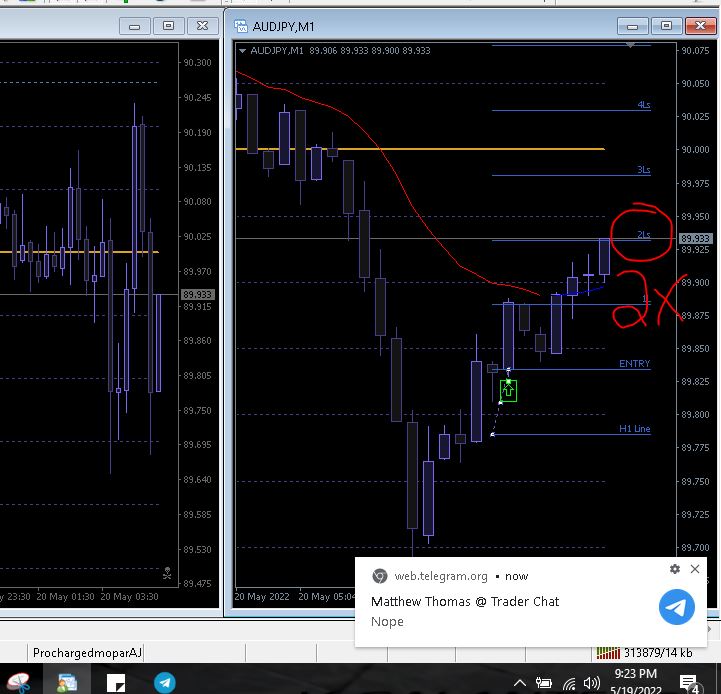Open Telegram from the taskbar
Image resolution: width=721 pixels, height=694 pixels.
pos(165,683)
